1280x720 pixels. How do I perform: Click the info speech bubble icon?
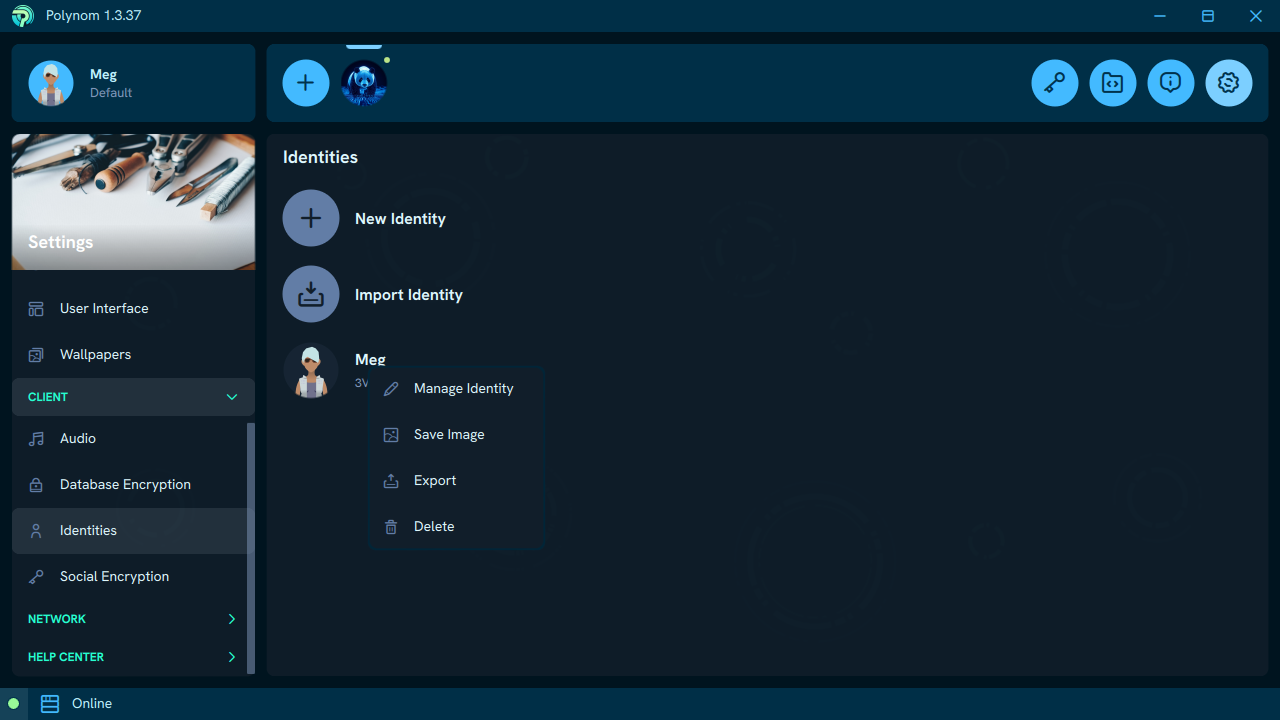point(1170,83)
